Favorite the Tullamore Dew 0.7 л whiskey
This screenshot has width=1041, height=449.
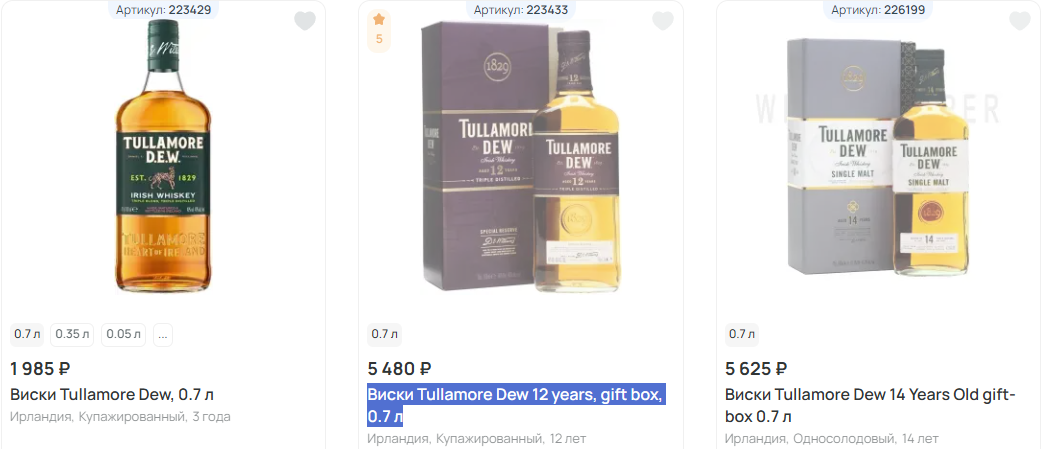[x=305, y=21]
